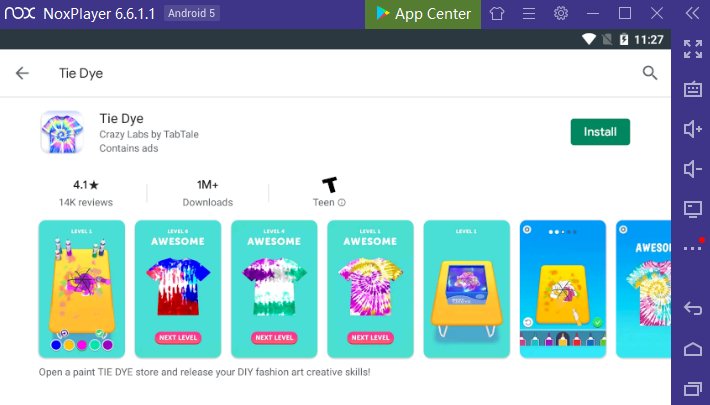The width and height of the screenshot is (710, 405).
Task: Open keyboard mapping in sidebar
Action: coord(693,89)
